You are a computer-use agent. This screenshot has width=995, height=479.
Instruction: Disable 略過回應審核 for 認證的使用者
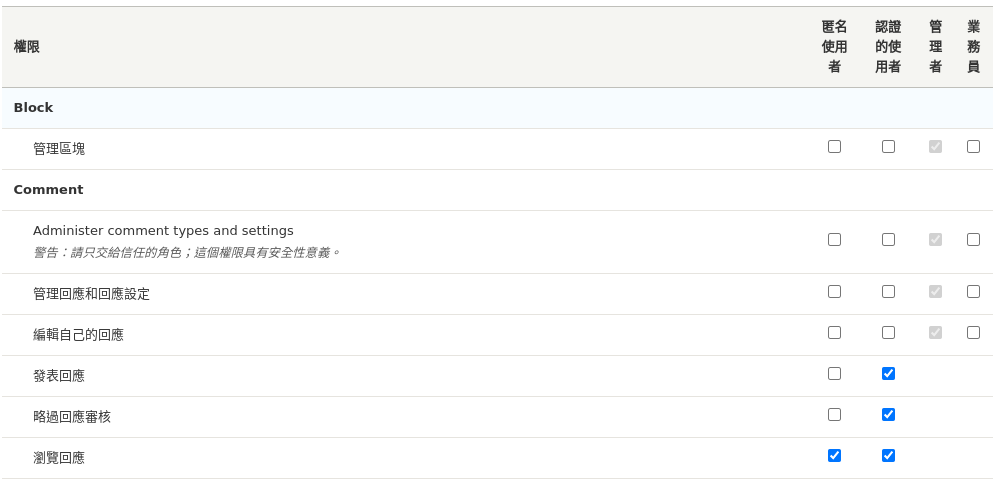tap(888, 414)
